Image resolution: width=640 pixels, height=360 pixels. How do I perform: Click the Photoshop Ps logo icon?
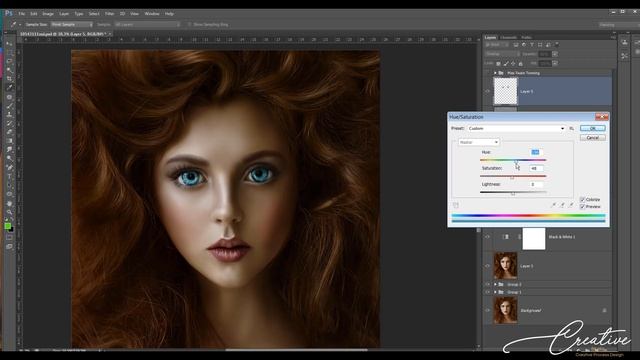click(x=9, y=13)
